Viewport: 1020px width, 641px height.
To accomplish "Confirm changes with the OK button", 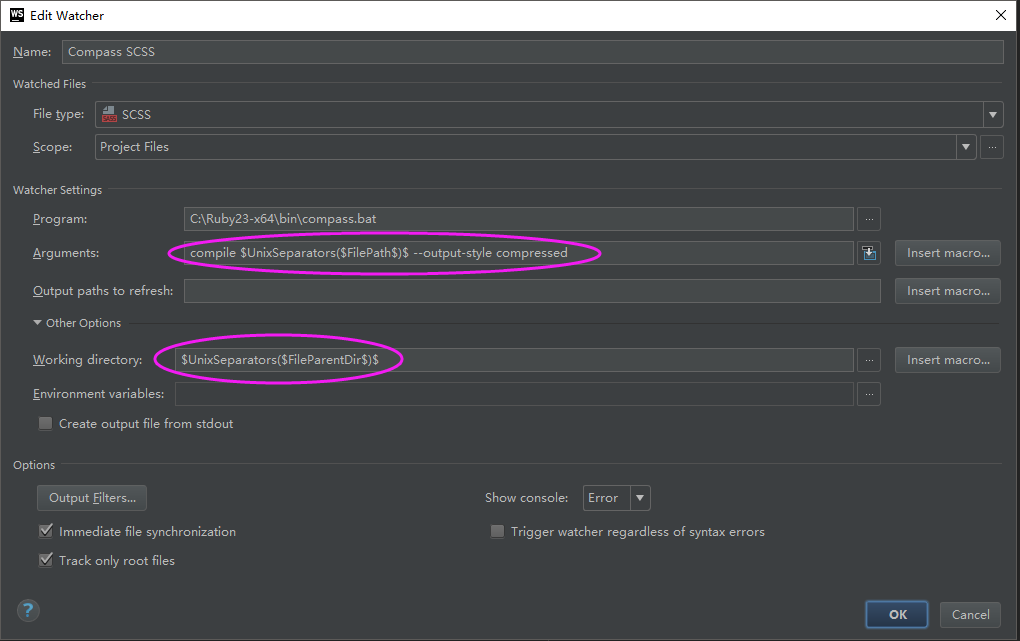I will pyautogui.click(x=896, y=614).
